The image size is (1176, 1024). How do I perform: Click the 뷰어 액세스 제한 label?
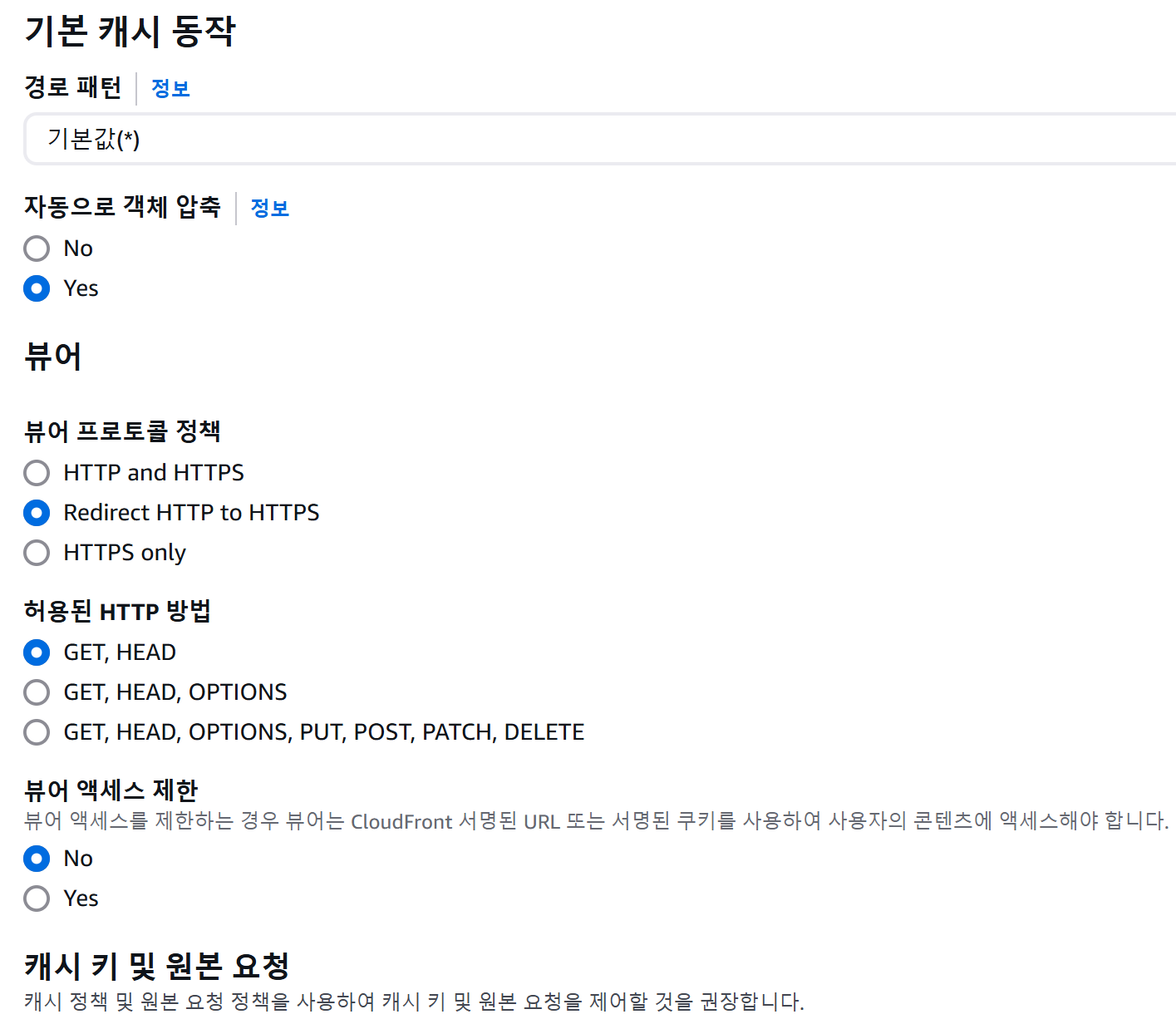(110, 790)
